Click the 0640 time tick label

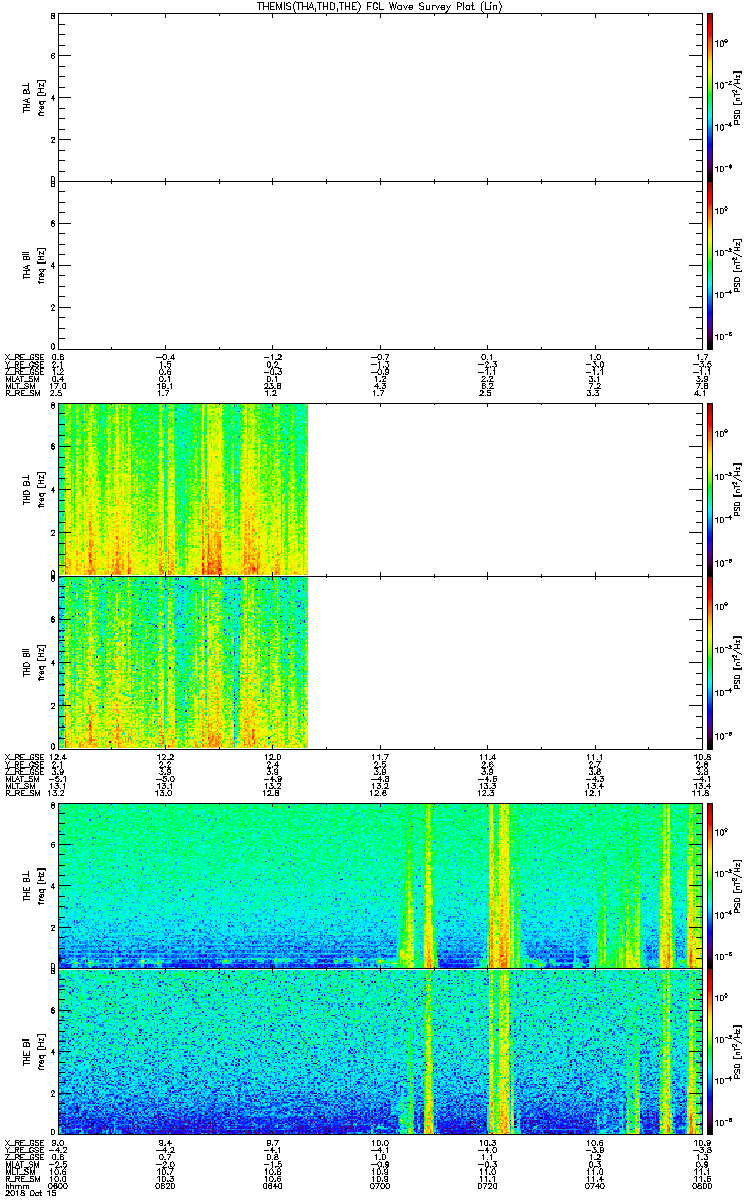coord(273,1185)
